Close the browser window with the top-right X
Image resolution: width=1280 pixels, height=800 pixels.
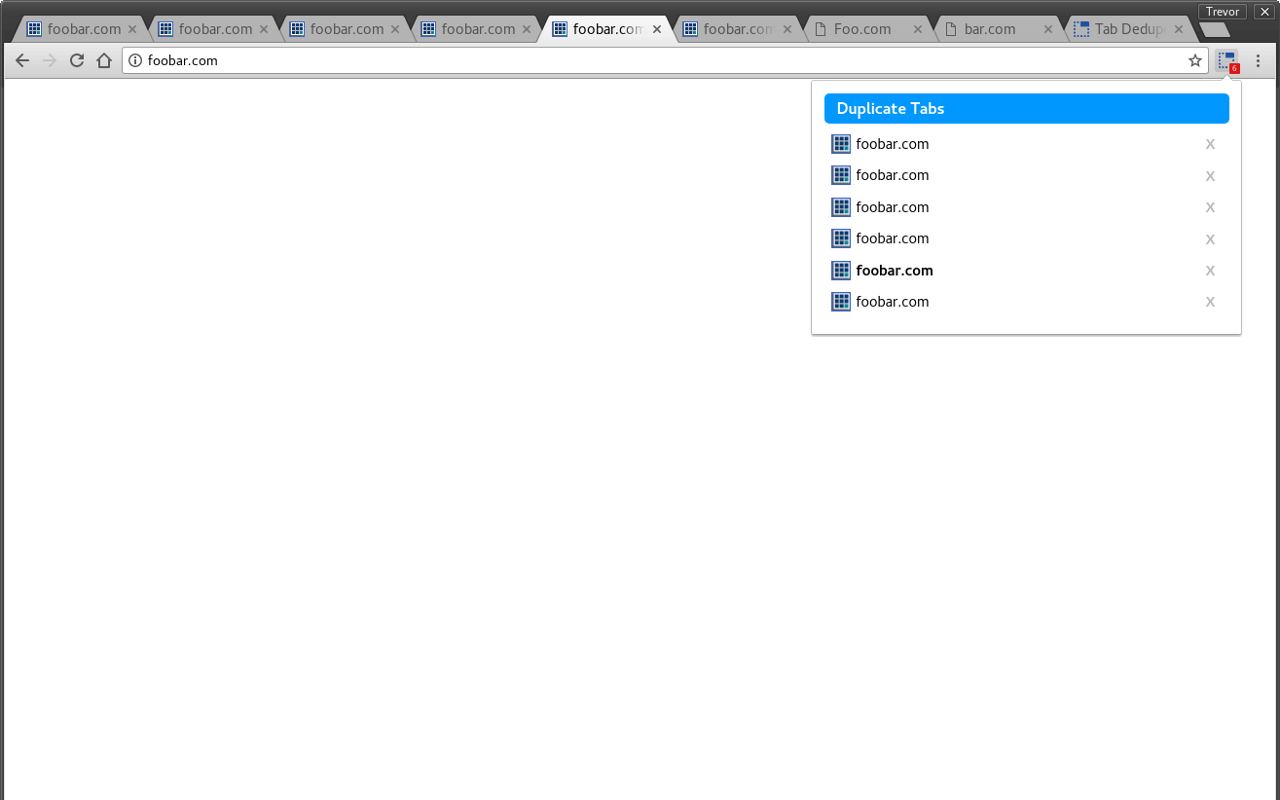[x=1264, y=12]
